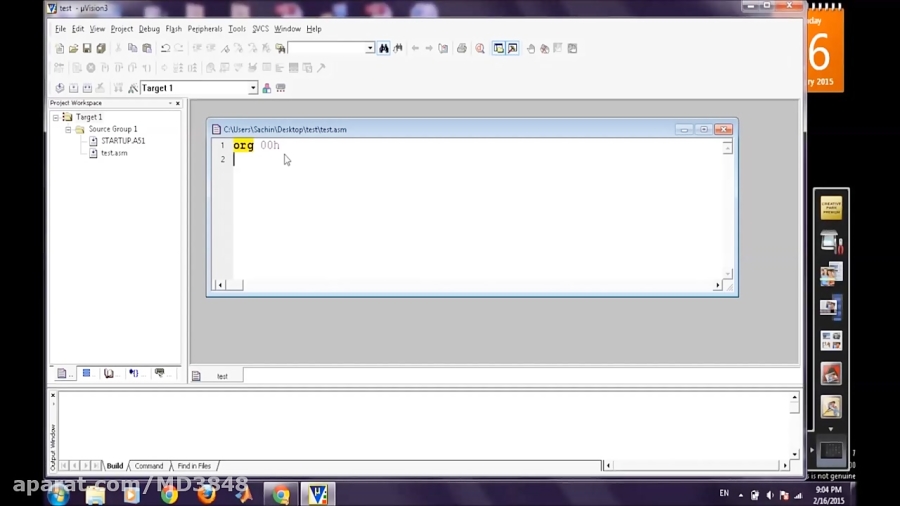Switch to the Command output tab
Screen dimensions: 900x506
[149, 466]
